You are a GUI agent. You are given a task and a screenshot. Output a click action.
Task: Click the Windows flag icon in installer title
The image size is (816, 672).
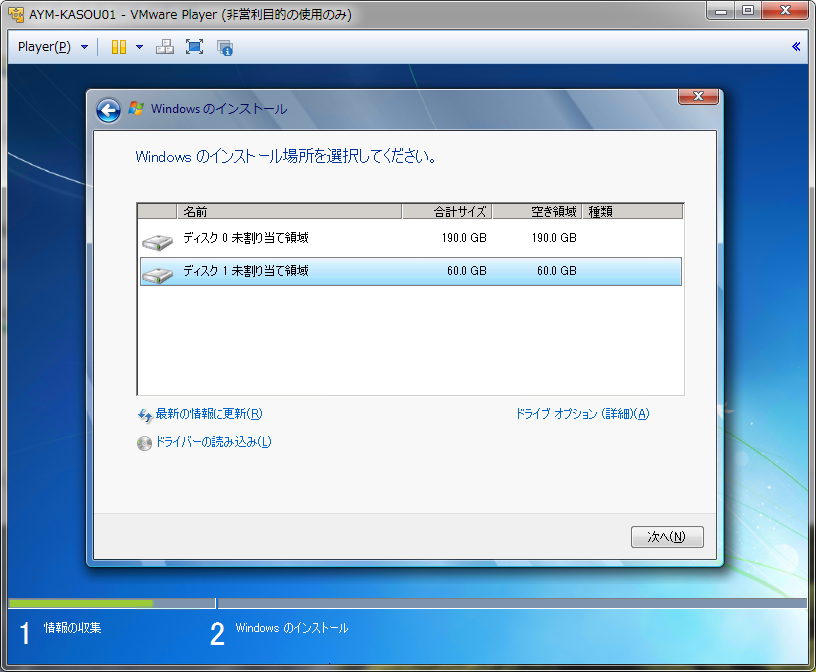tap(136, 108)
